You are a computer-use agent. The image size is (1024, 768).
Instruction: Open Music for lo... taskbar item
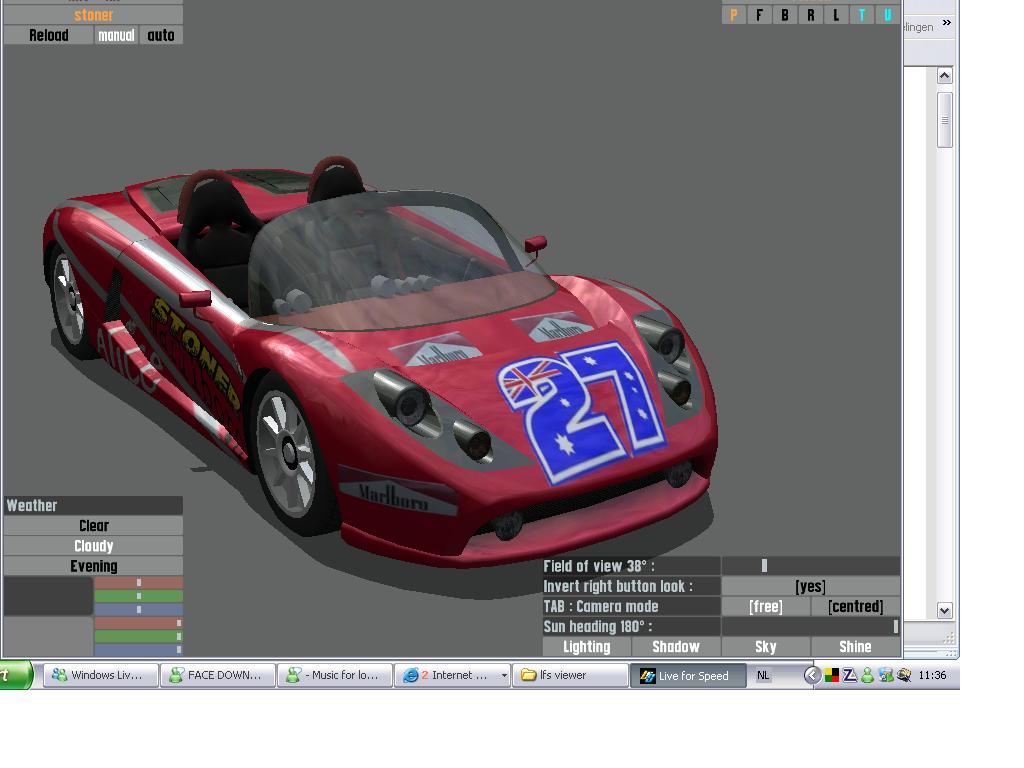coord(334,675)
